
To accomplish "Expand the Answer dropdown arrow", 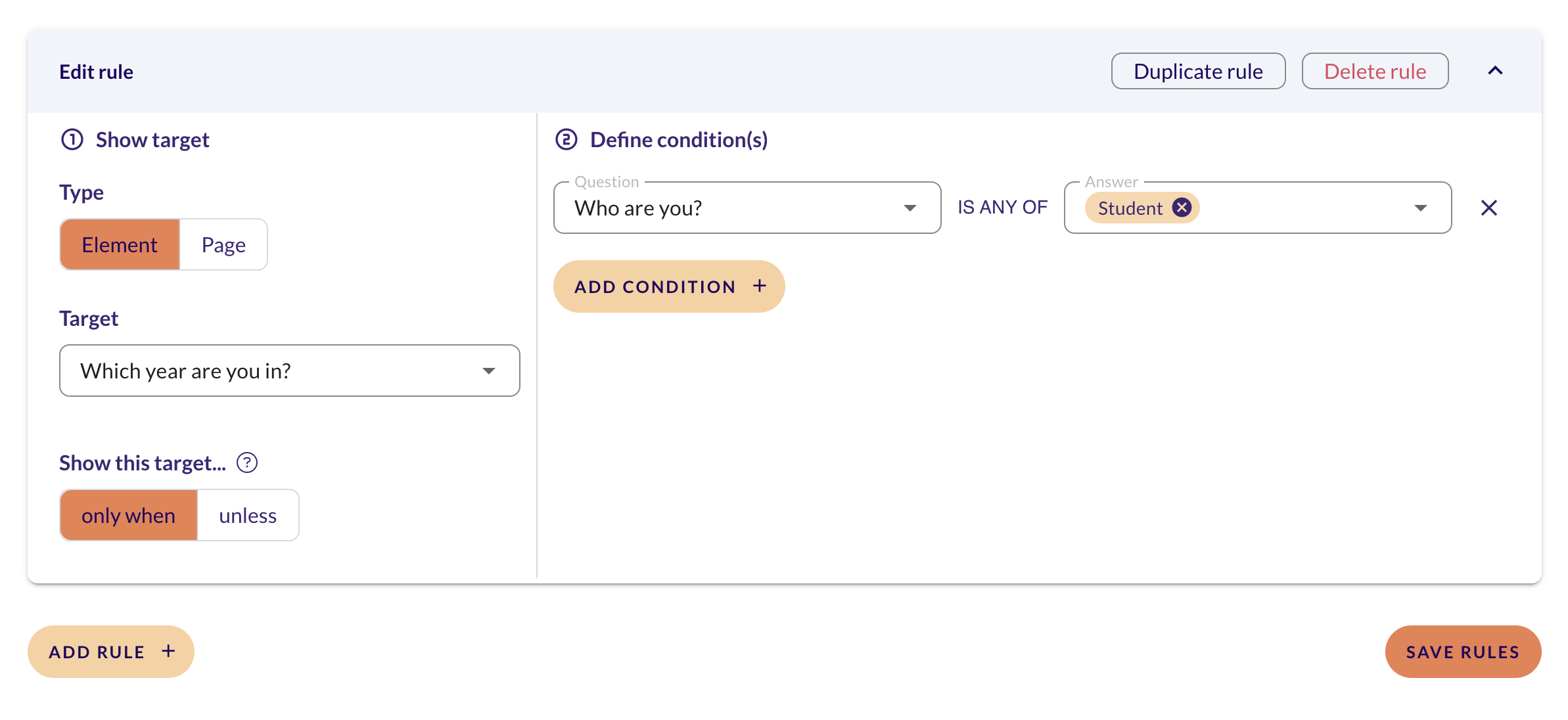I will pyautogui.click(x=1420, y=208).
